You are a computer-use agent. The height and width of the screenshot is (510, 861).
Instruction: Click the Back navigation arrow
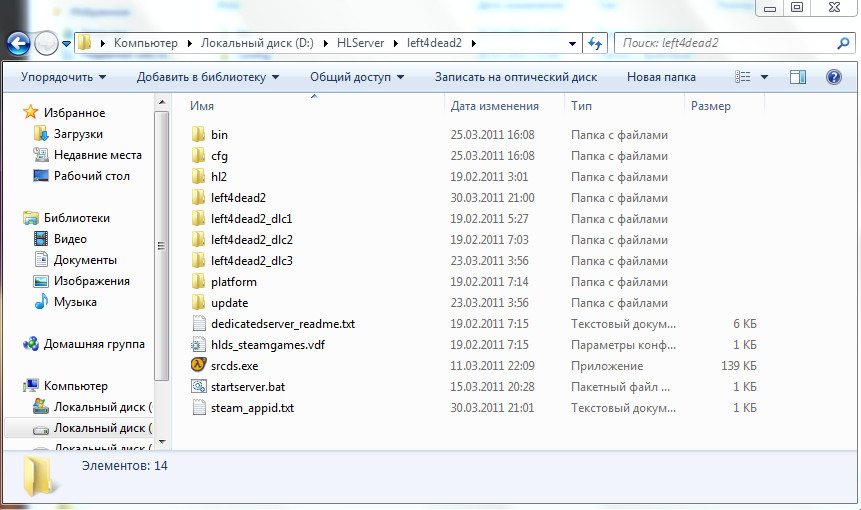[18, 43]
